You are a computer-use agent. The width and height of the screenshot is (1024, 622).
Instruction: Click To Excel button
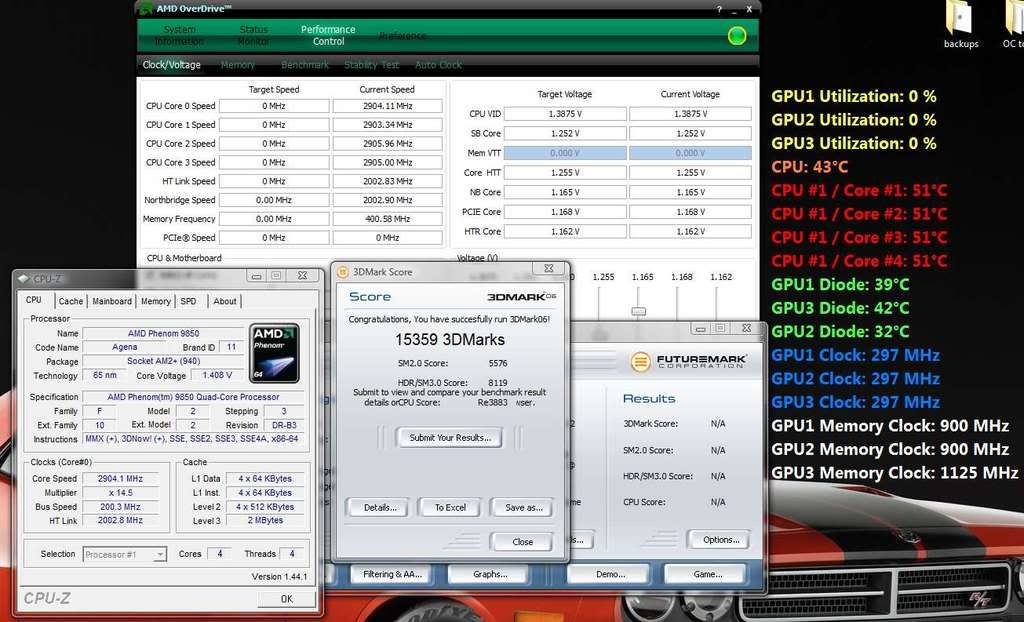click(450, 508)
